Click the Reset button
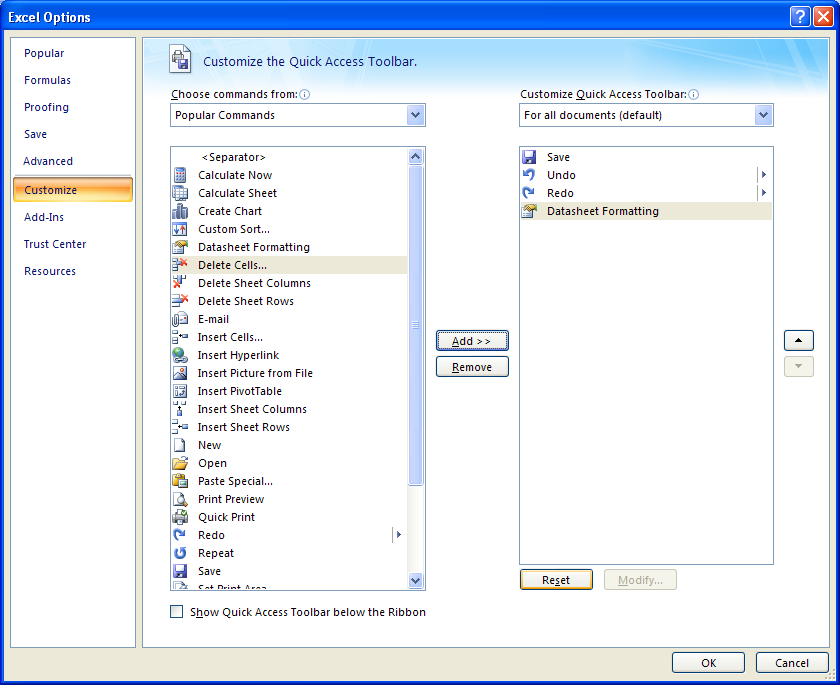Screen dimensions: 840x685 tap(556, 579)
